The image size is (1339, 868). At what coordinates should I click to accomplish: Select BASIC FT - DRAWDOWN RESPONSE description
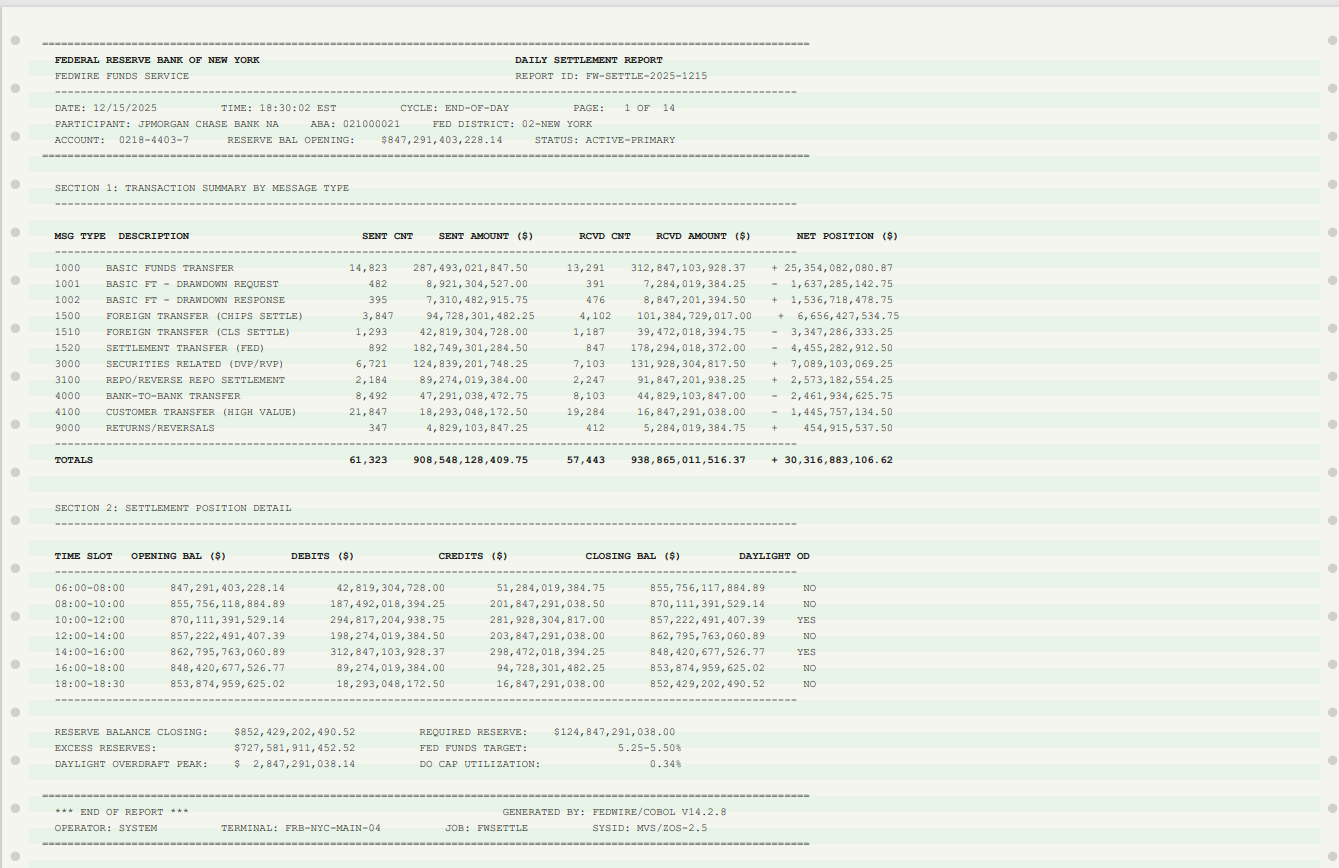tap(195, 300)
